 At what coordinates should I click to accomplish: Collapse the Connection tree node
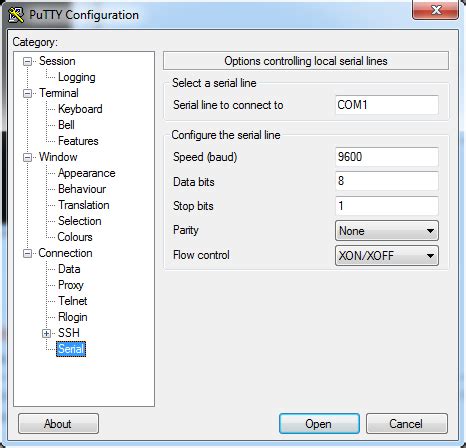pos(27,253)
